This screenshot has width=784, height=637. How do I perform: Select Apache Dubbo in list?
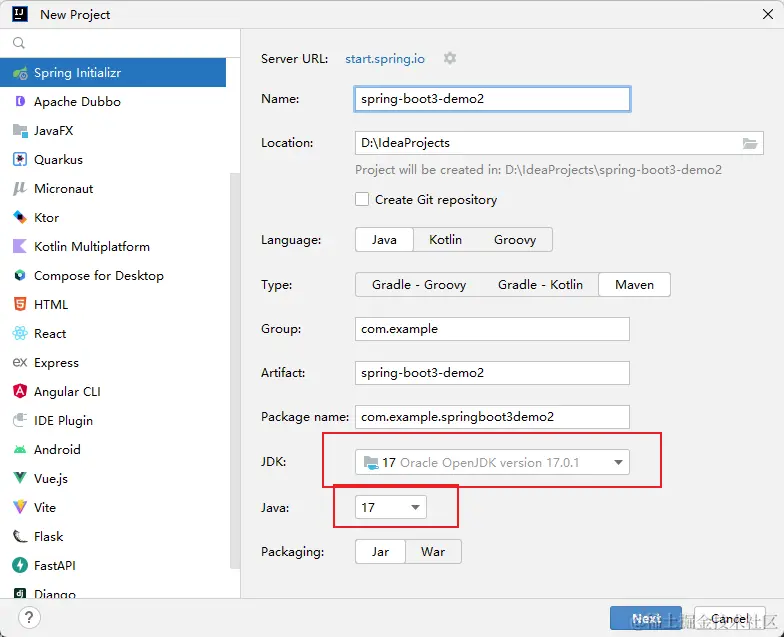pos(113,102)
